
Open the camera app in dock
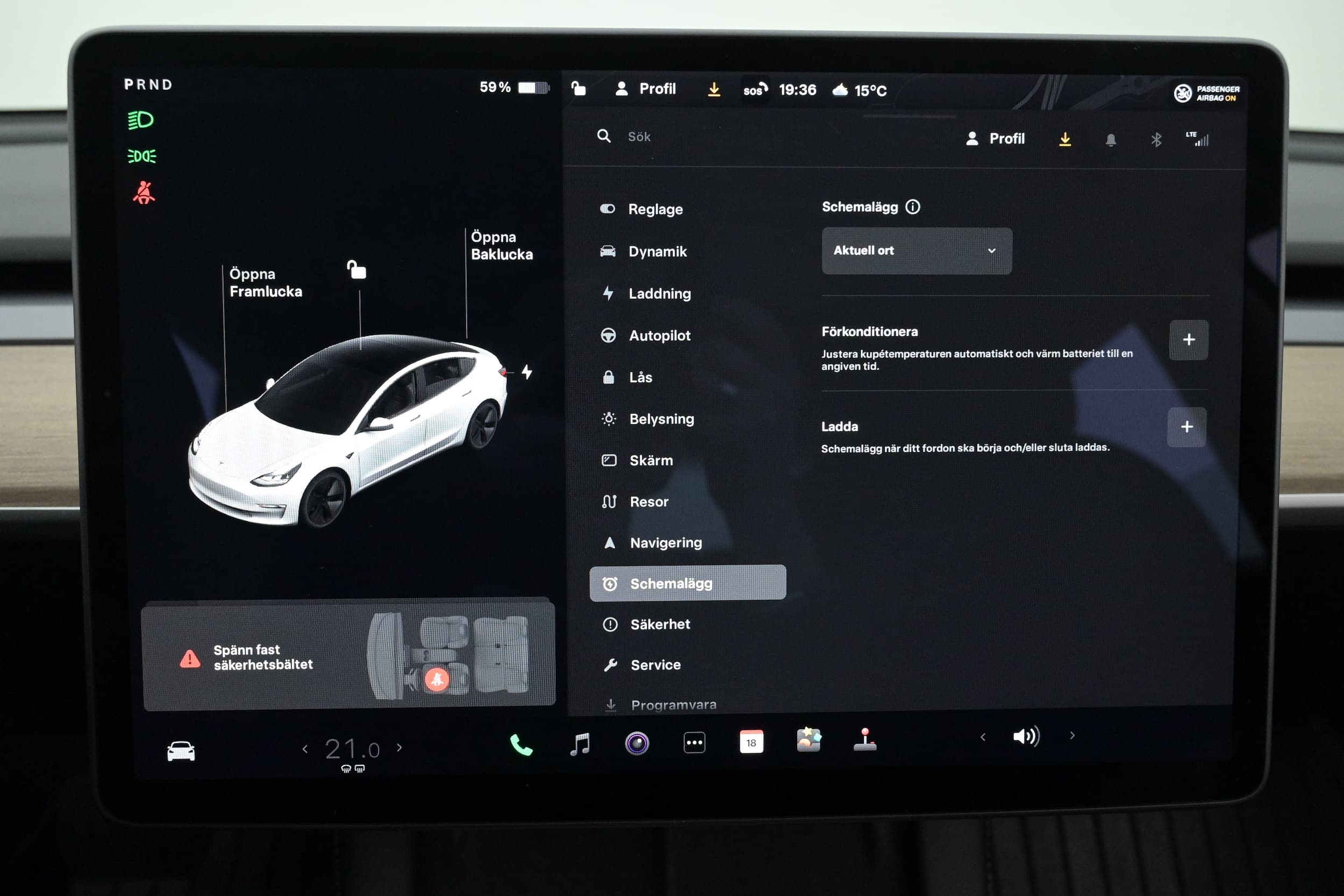coord(637,743)
